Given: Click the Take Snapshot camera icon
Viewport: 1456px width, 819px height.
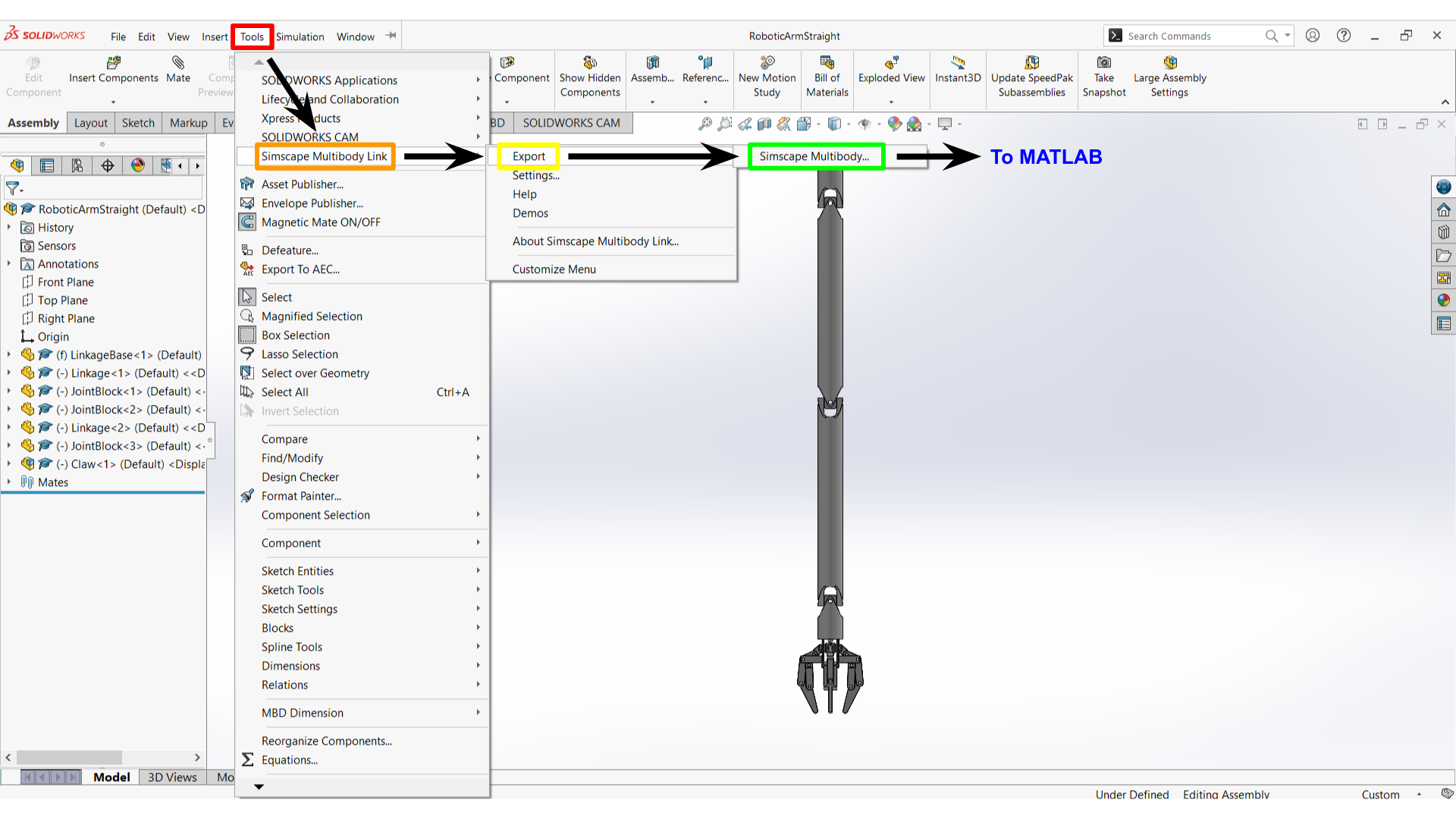Looking at the screenshot, I should (1103, 63).
